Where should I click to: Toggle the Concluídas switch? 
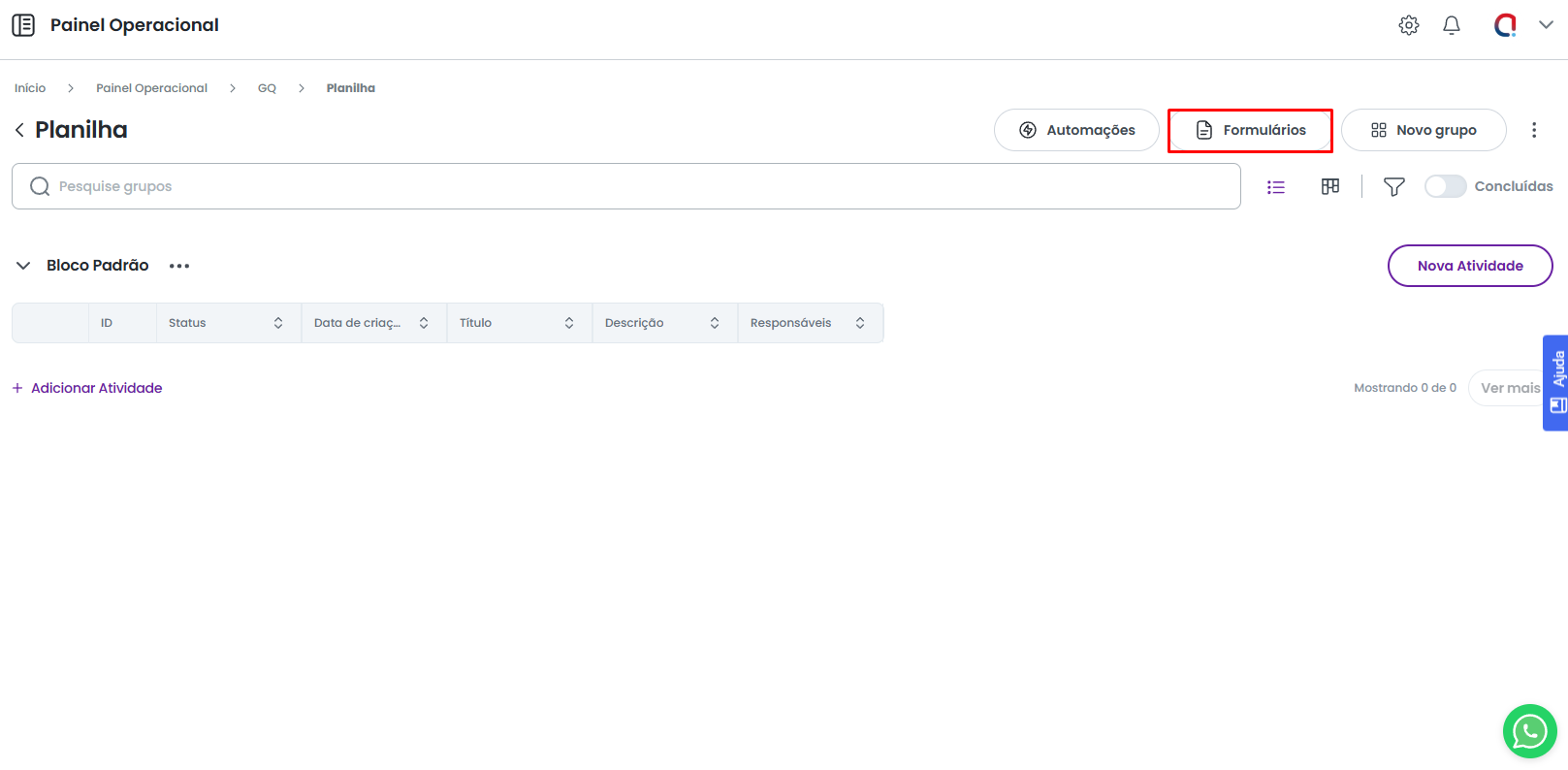click(x=1445, y=186)
